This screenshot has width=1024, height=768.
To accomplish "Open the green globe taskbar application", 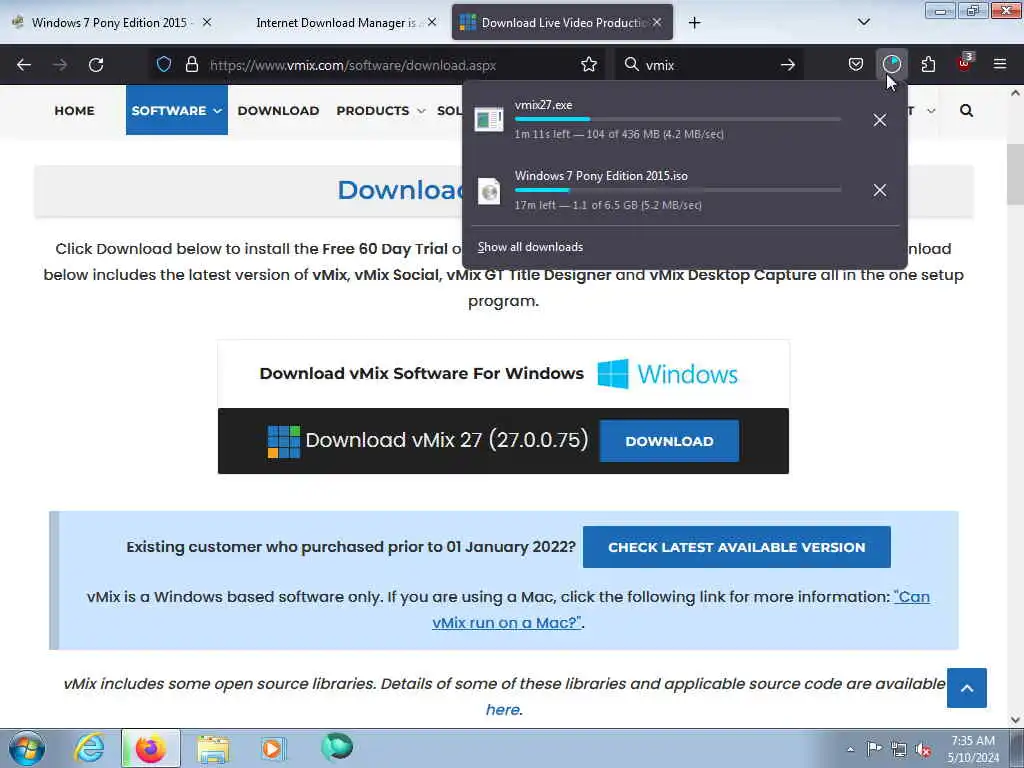I will (337, 747).
